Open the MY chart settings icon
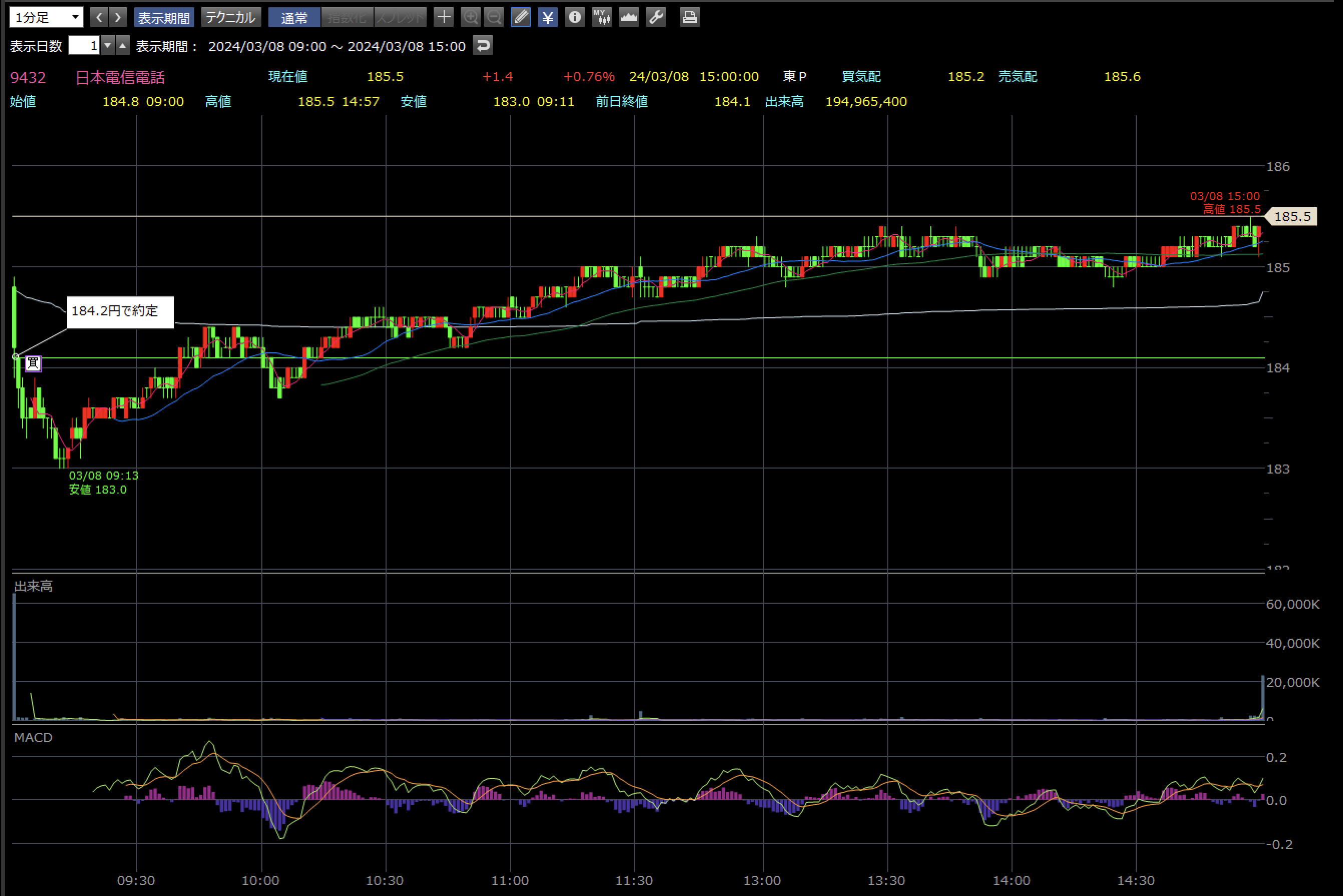Viewport: 1343px width, 896px height. pyautogui.click(x=601, y=17)
